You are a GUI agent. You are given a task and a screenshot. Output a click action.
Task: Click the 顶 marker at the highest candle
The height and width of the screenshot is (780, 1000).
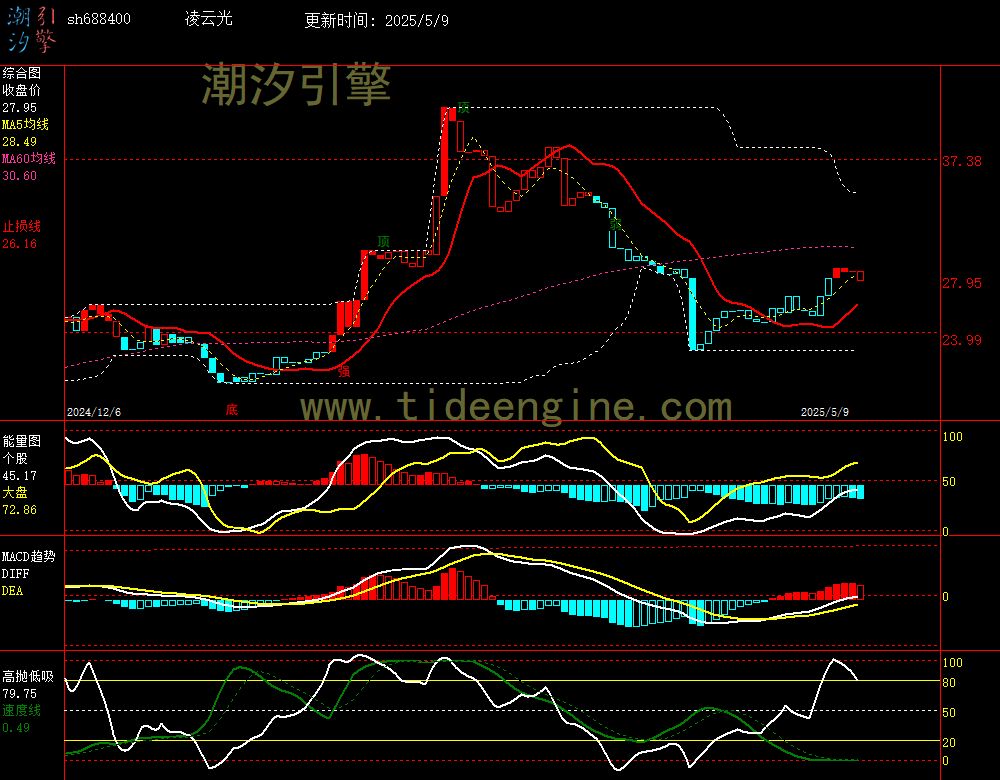(464, 107)
